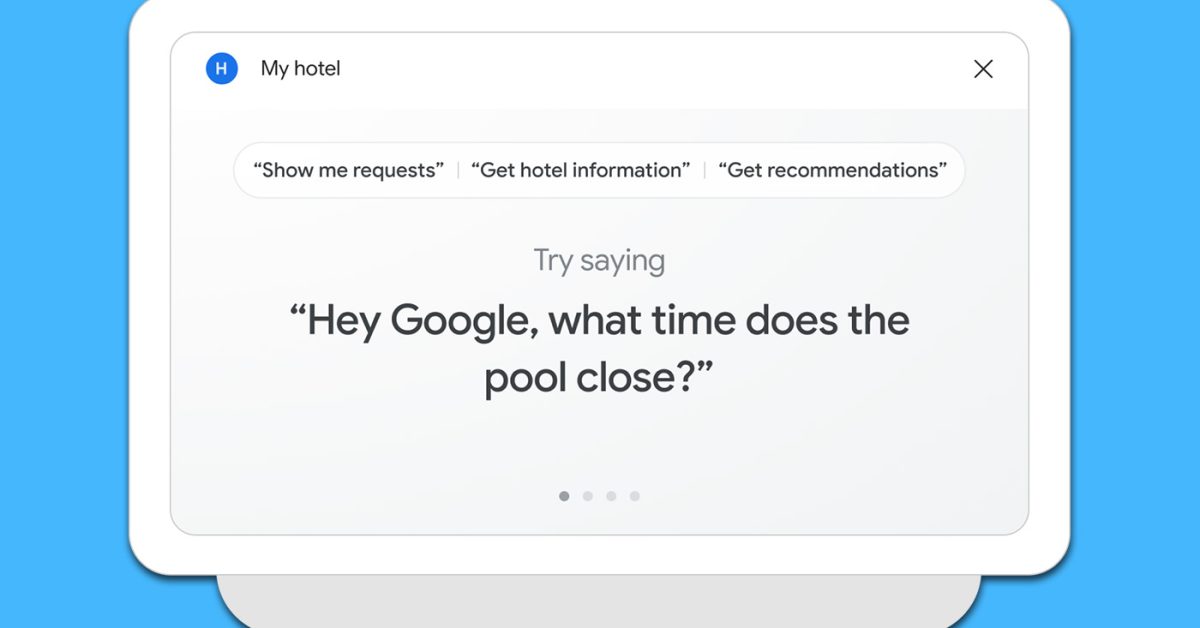Screen dimensions: 1200x628
Task: Tap the "Try saying" label
Action: 599,261
